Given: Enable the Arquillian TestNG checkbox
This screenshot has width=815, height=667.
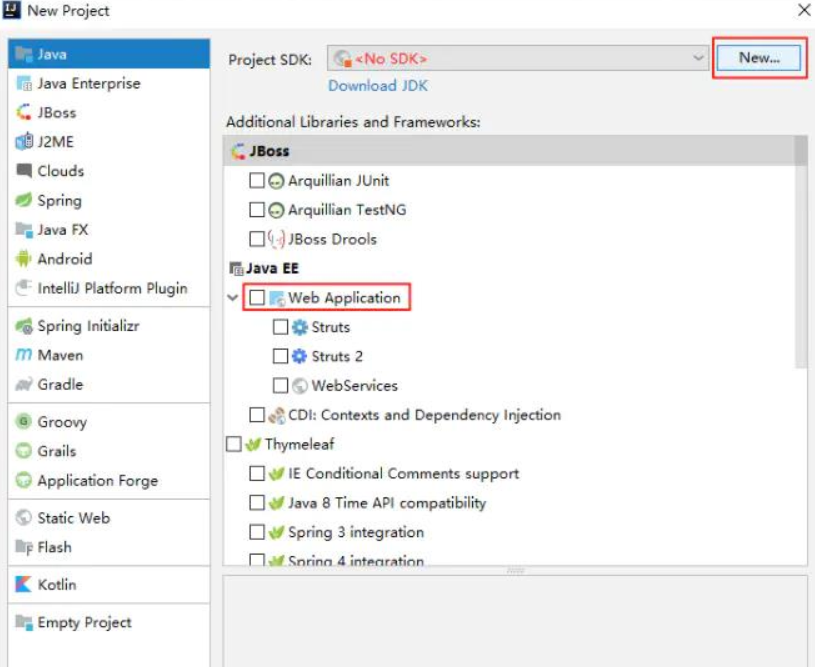Looking at the screenshot, I should [x=257, y=210].
